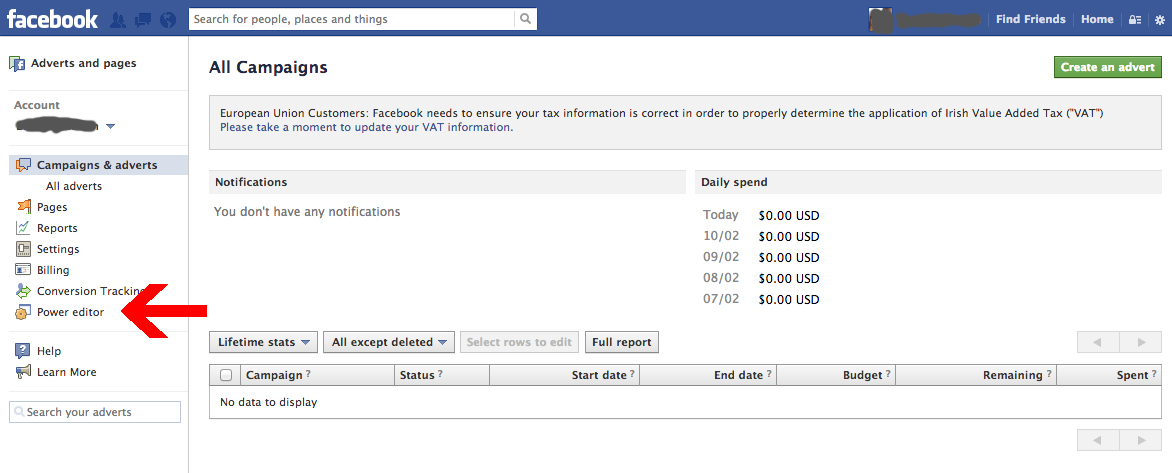Click the Adverts and pages icon
This screenshot has width=1172, height=473.
18,64
